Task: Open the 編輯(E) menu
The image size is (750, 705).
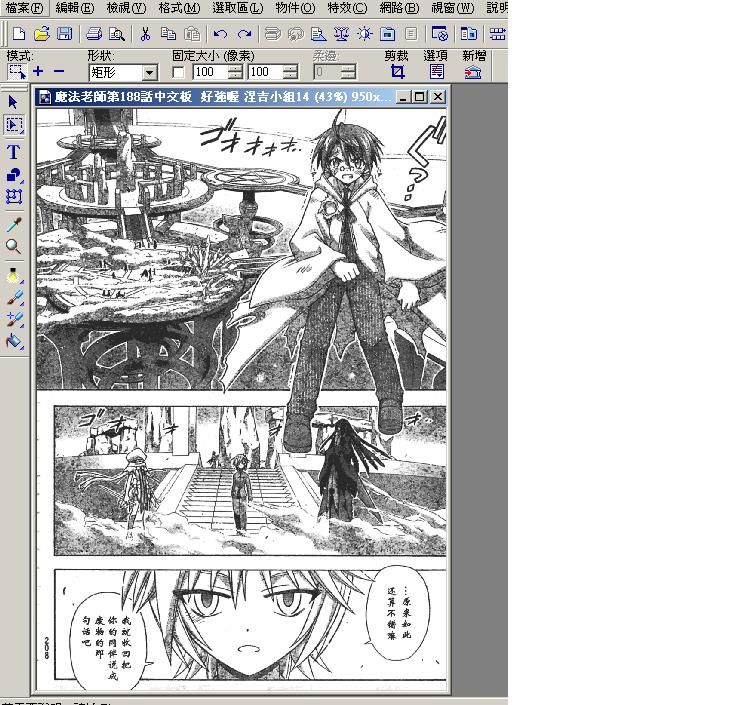Action: click(x=75, y=8)
